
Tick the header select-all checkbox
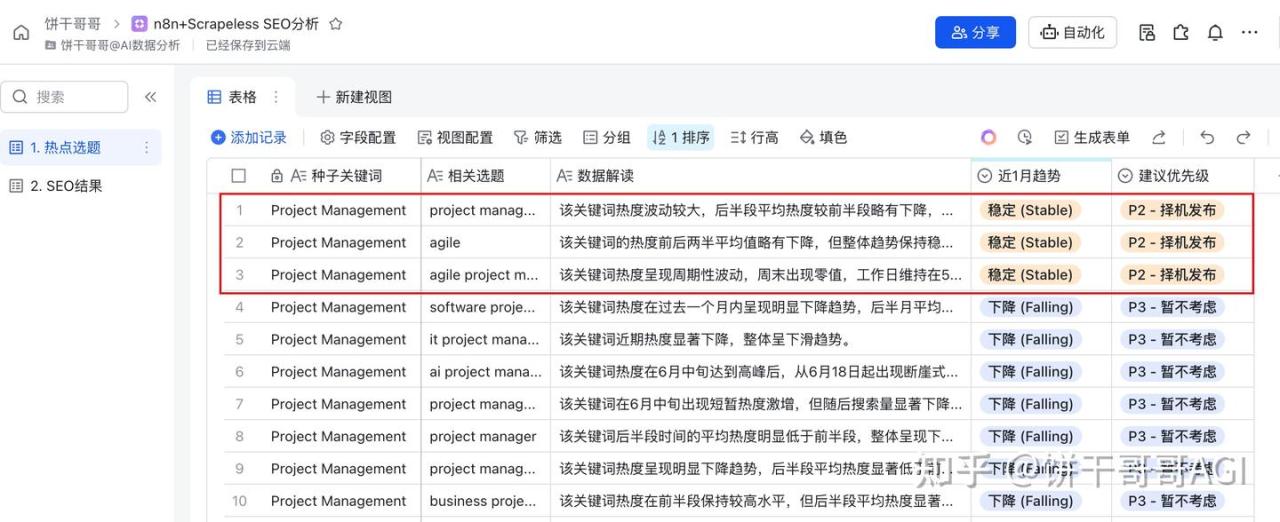238,176
